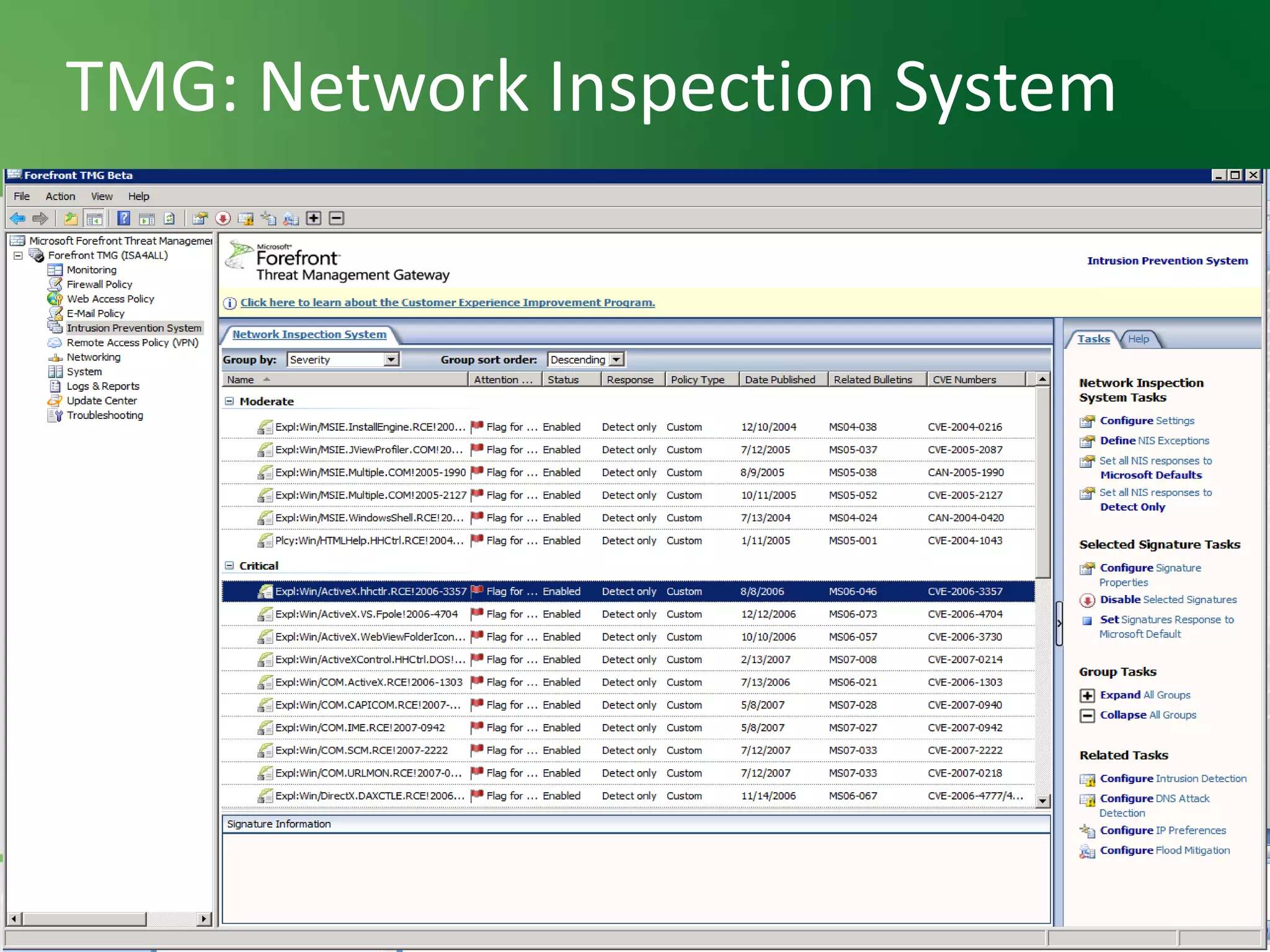Click the Refresh toolbar icon
This screenshot has height=952, width=1270.
(169, 218)
